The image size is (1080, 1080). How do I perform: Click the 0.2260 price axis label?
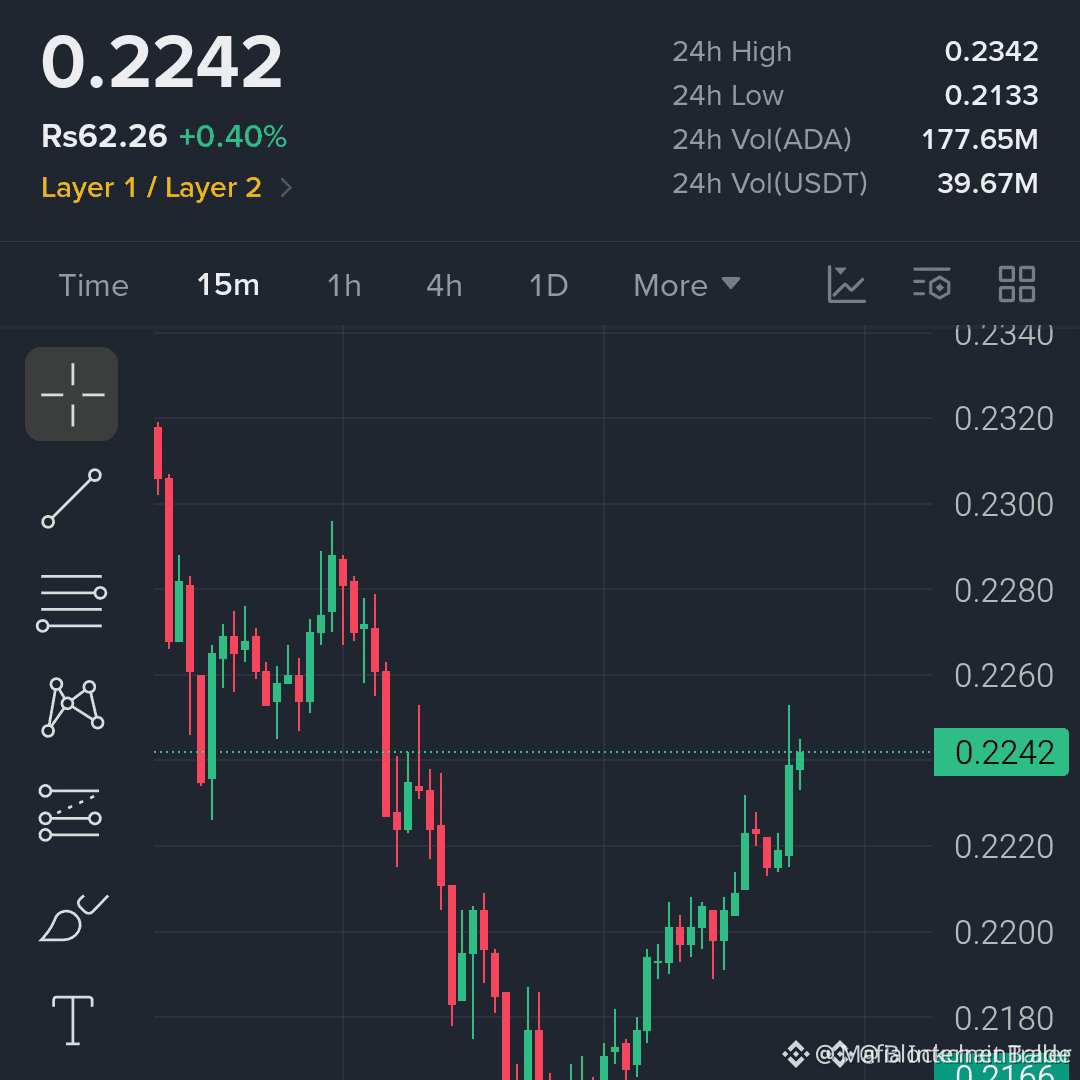[1004, 676]
